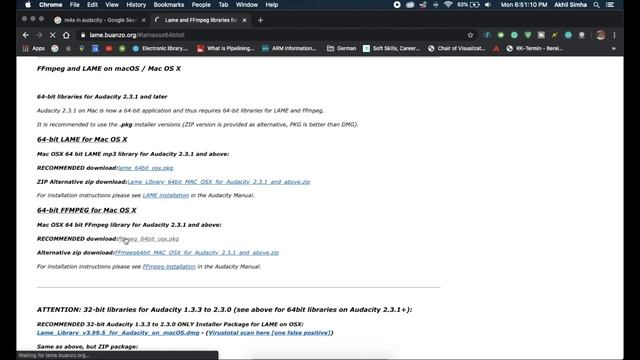Open the Help menu
The image size is (640, 360).
tap(271, 5)
